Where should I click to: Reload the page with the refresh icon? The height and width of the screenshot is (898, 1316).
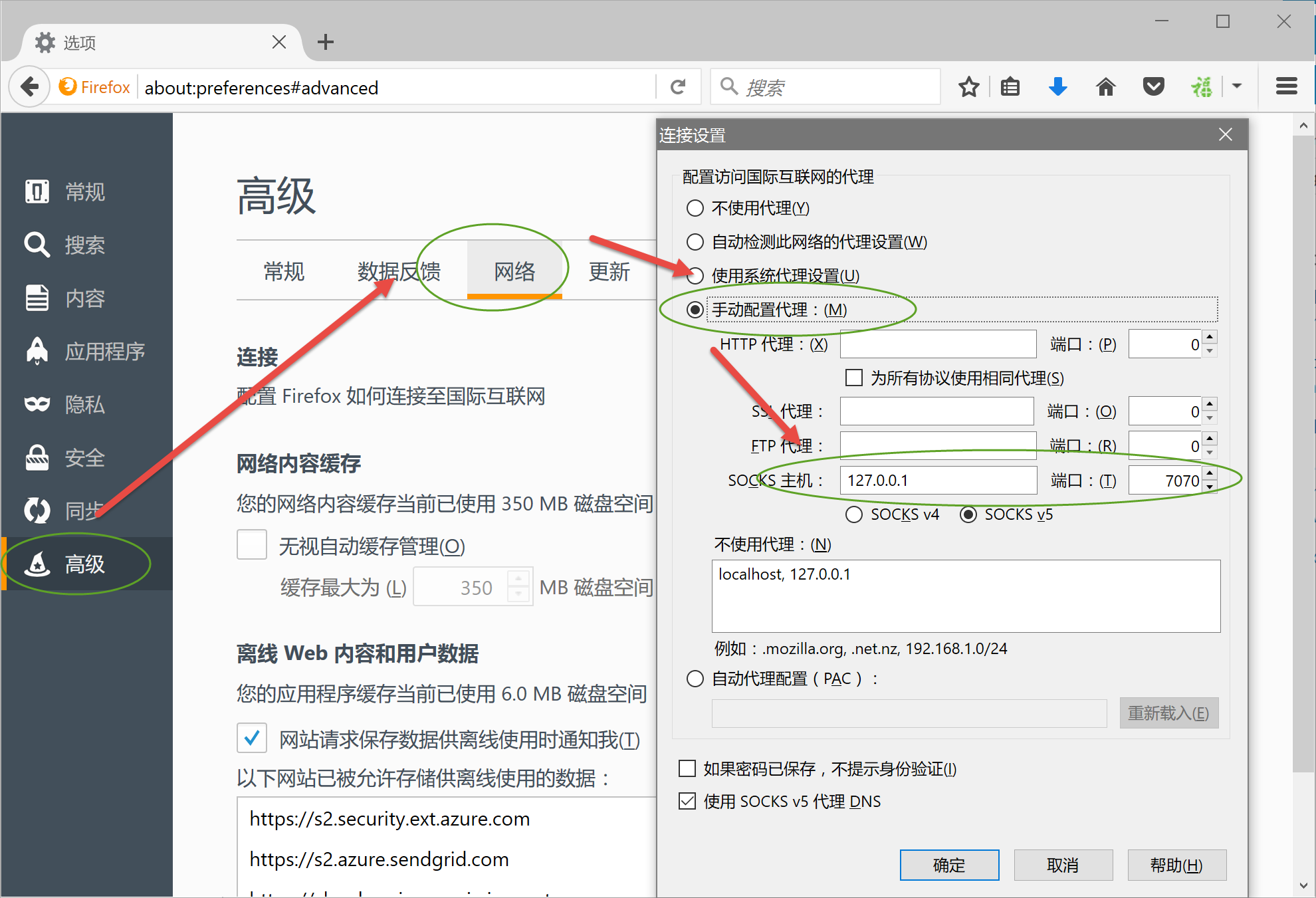click(x=678, y=87)
